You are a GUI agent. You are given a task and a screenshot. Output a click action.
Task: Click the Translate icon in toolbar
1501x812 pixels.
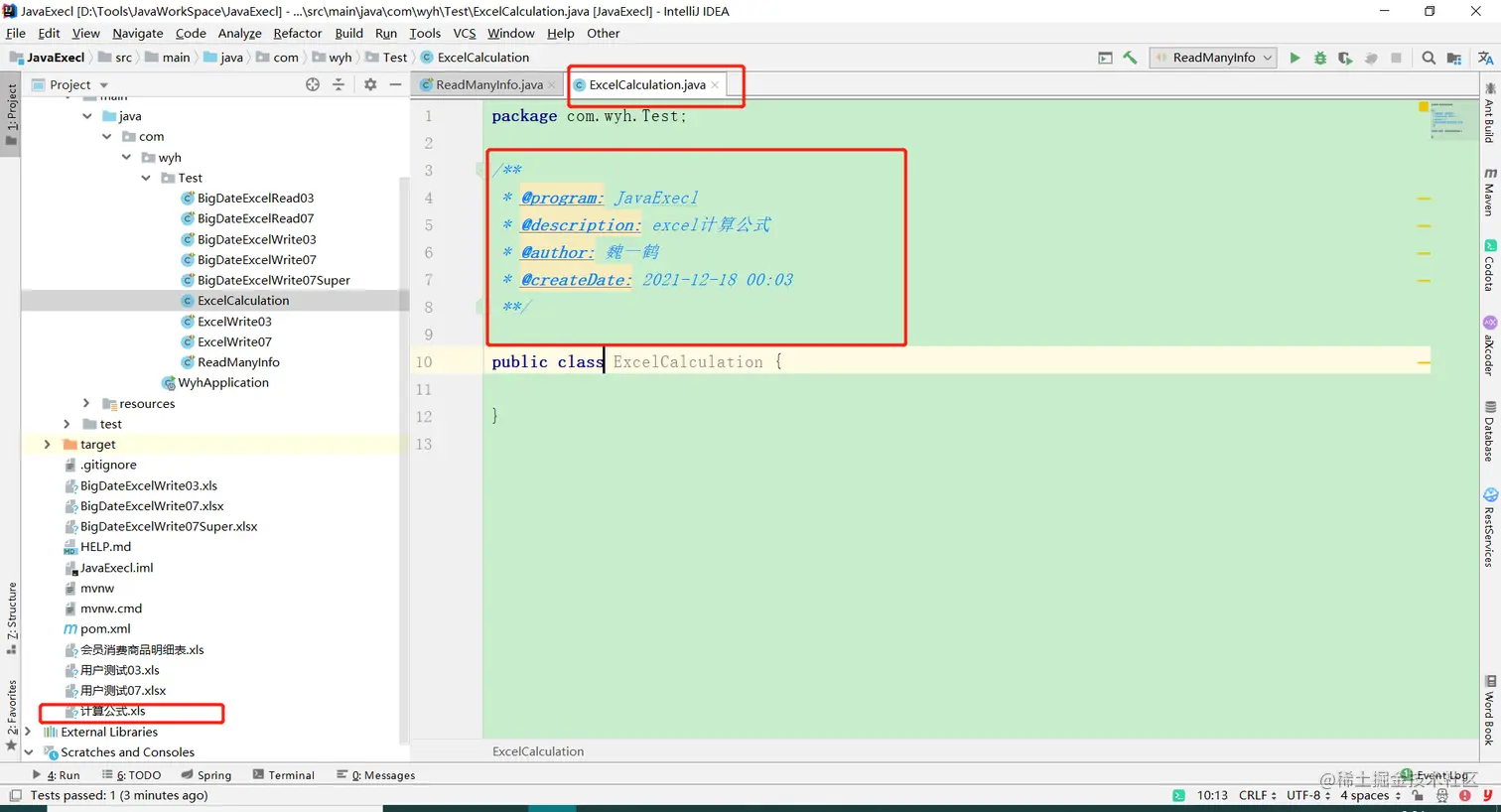(1485, 58)
